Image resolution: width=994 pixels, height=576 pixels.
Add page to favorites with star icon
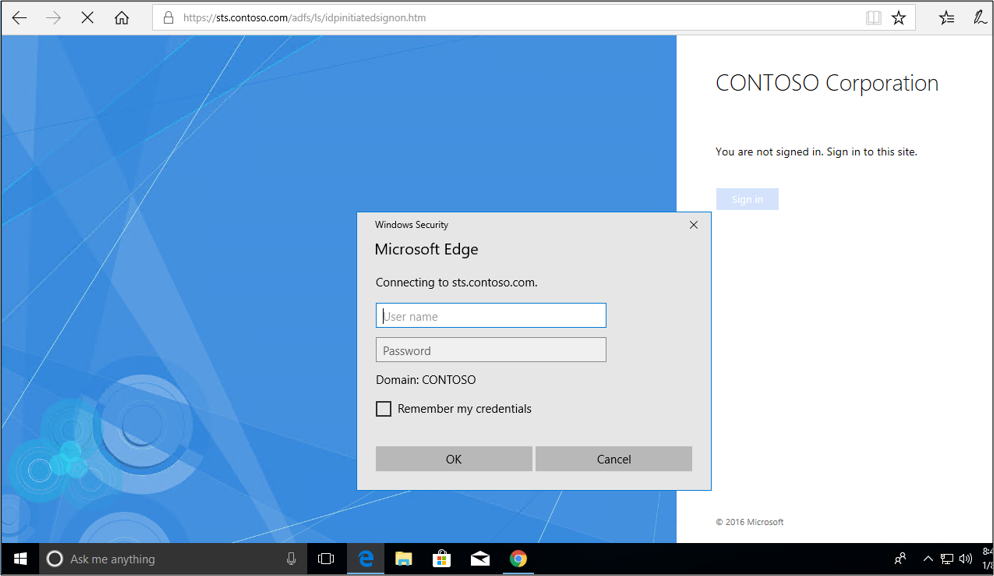point(898,18)
